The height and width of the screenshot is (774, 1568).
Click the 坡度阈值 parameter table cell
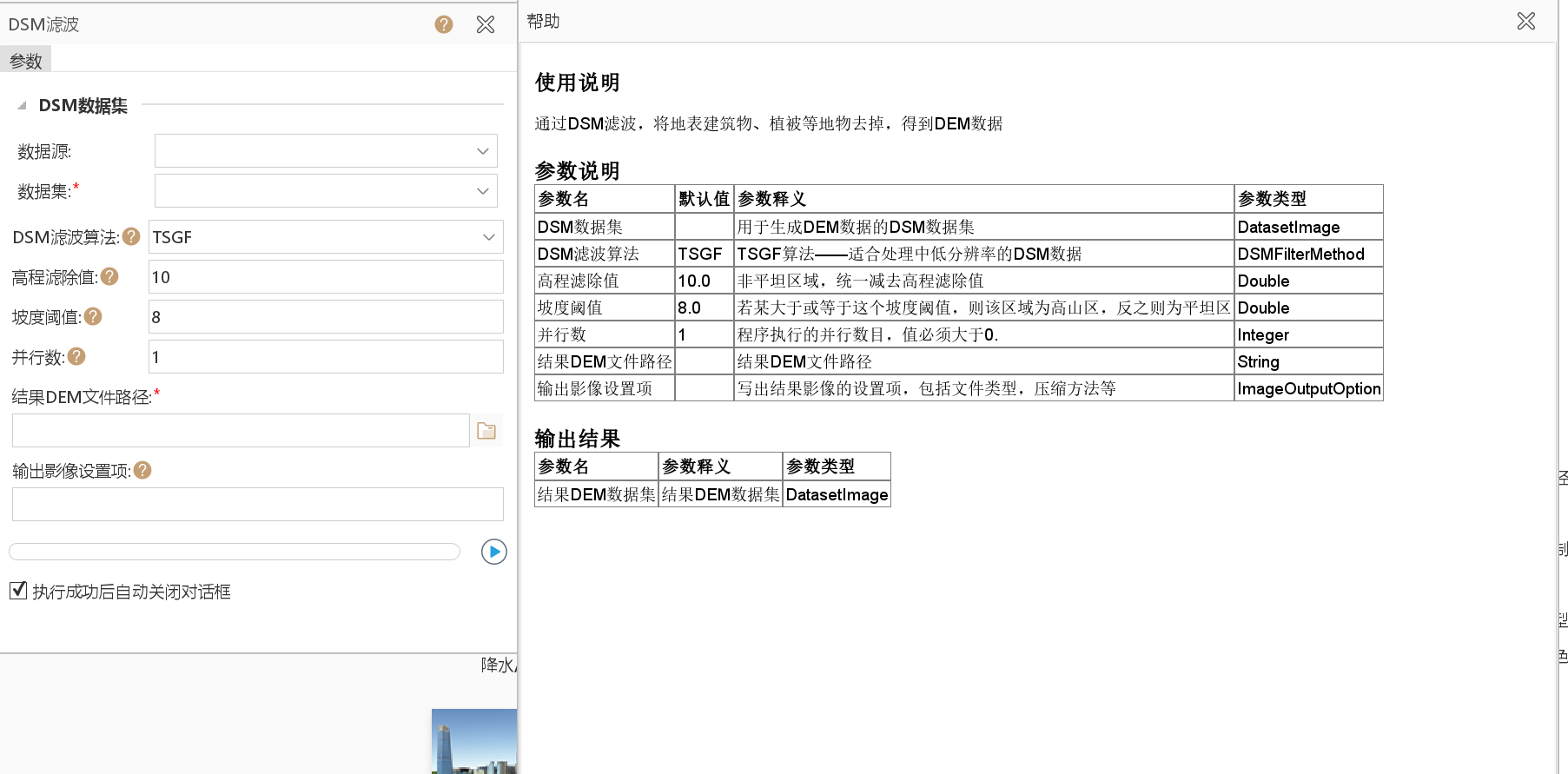click(605, 308)
